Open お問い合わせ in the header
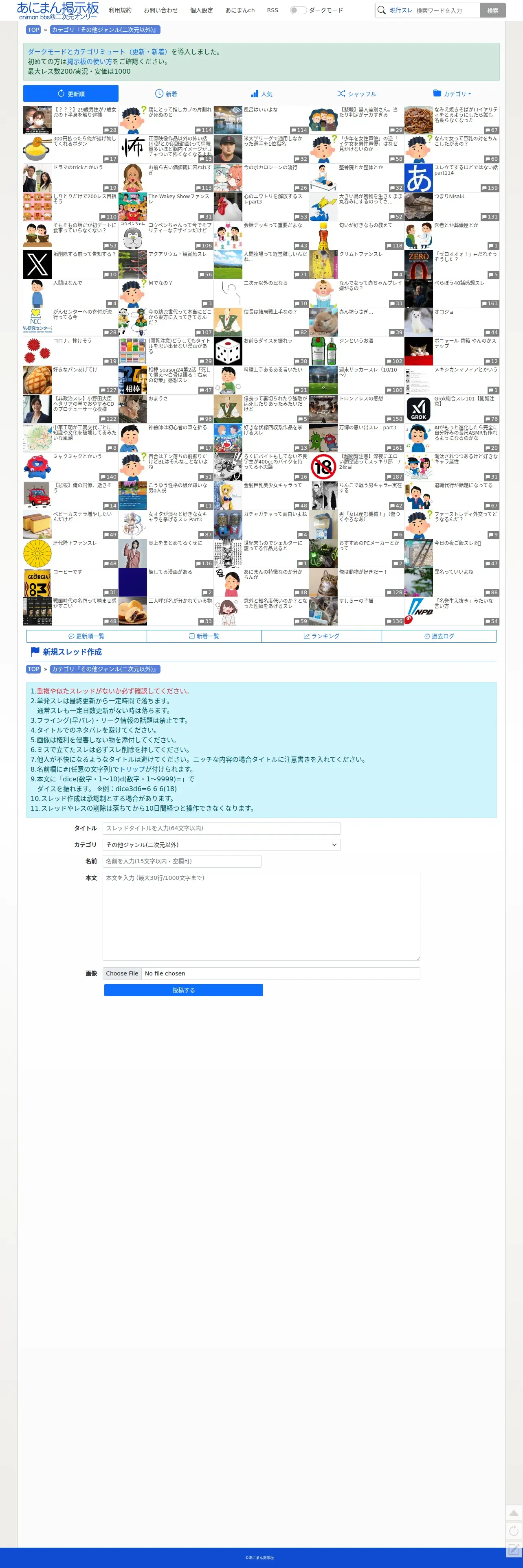 pos(161,10)
